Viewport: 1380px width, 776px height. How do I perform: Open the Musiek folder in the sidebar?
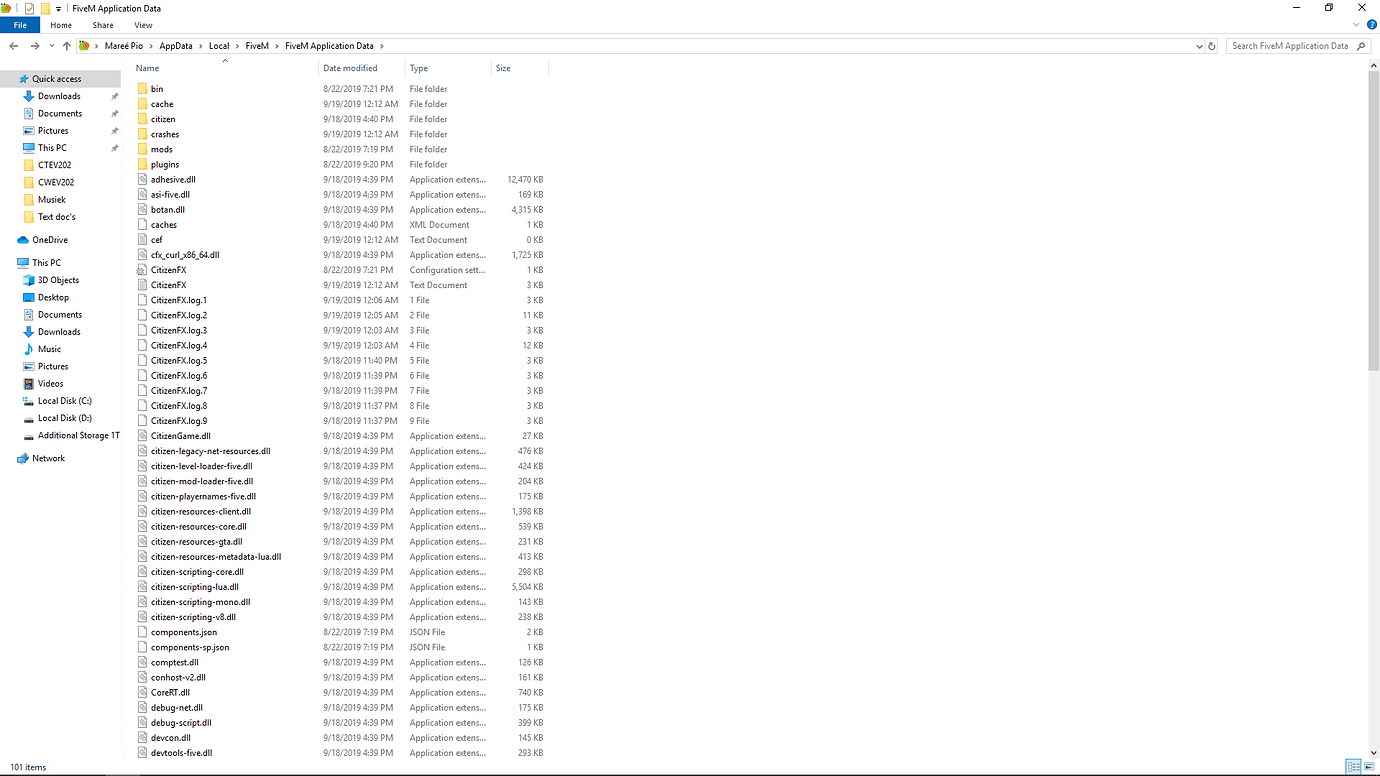click(51, 200)
